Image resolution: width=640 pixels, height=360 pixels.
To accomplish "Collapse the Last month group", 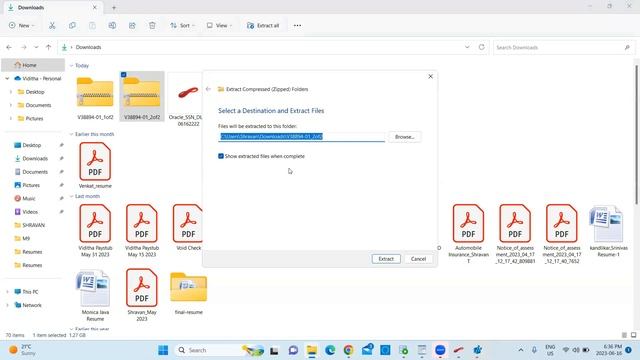I will [71, 196].
